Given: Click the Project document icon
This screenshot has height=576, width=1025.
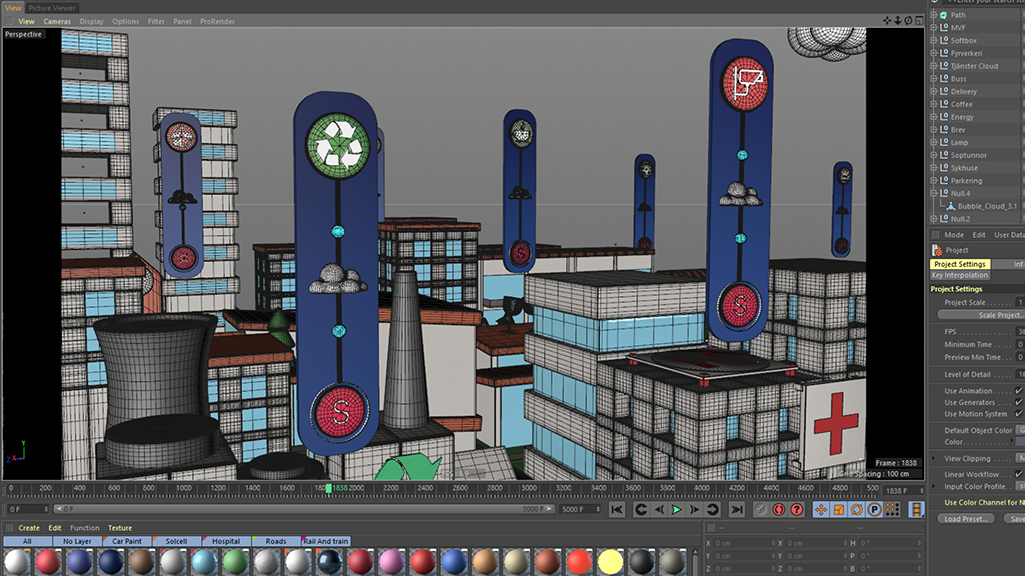Looking at the screenshot, I should click(x=937, y=250).
